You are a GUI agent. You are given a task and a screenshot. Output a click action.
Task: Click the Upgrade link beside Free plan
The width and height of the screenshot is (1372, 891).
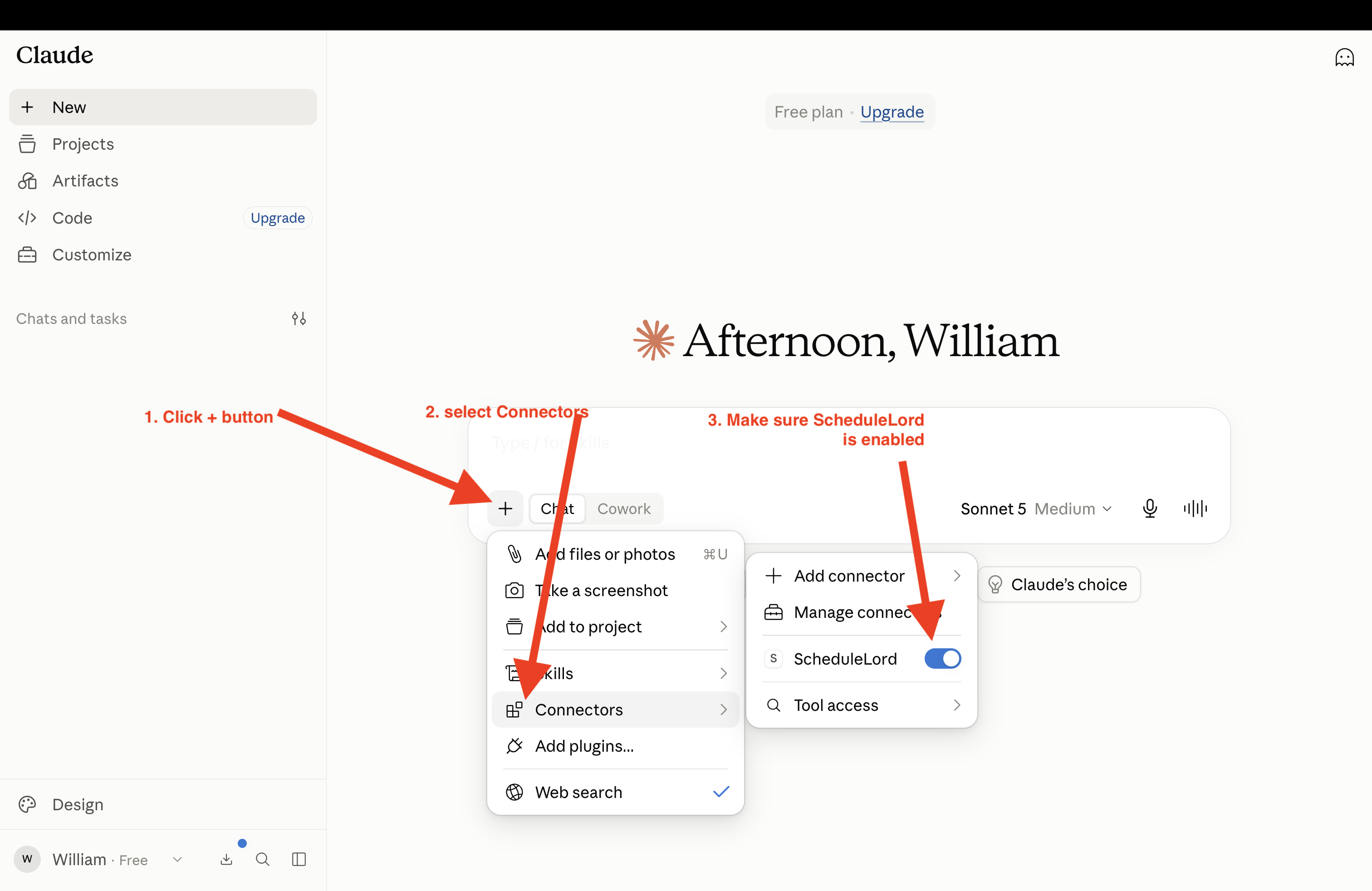[x=892, y=112]
